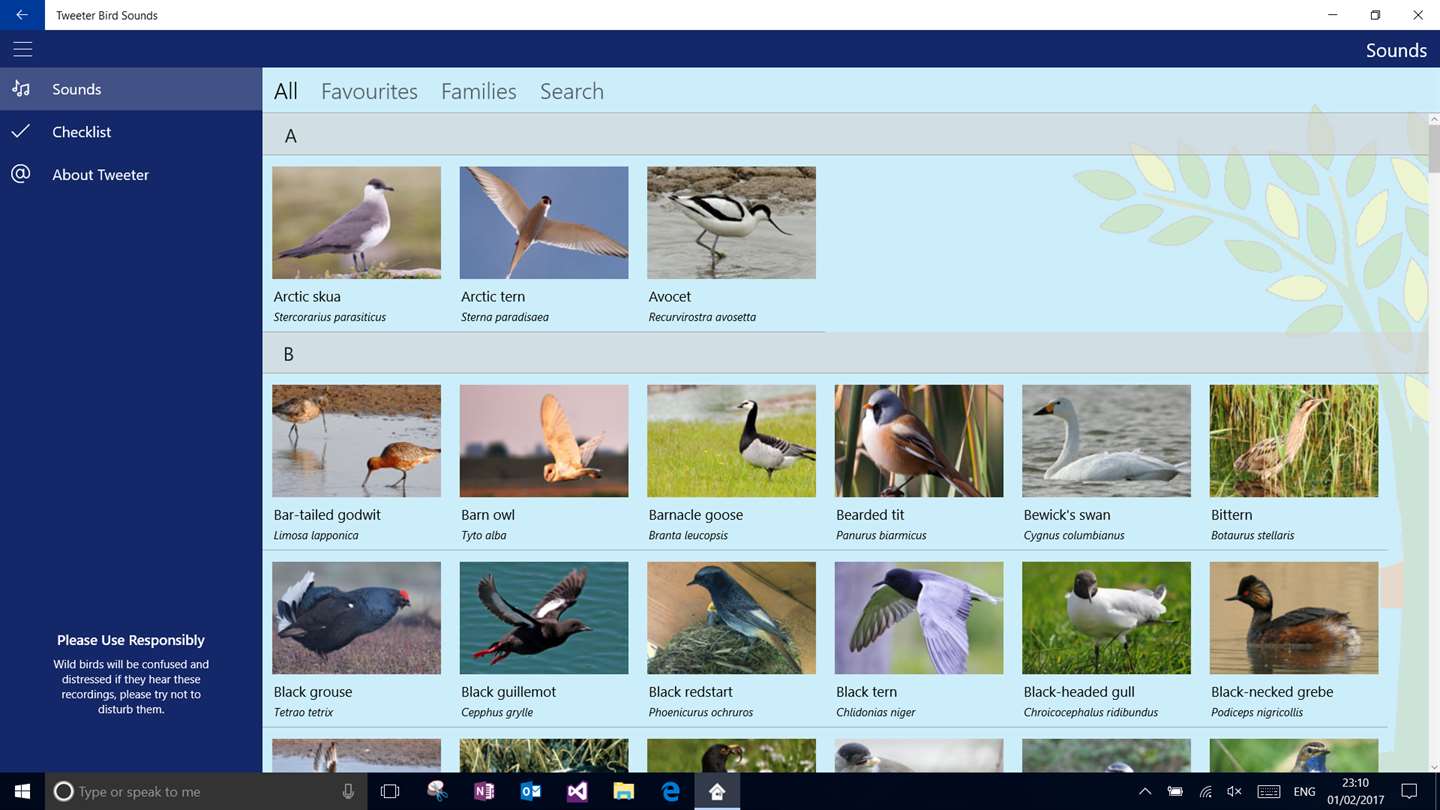The image size is (1440, 810).
Task: Click the Checklist checkmark icon
Action: [21, 131]
